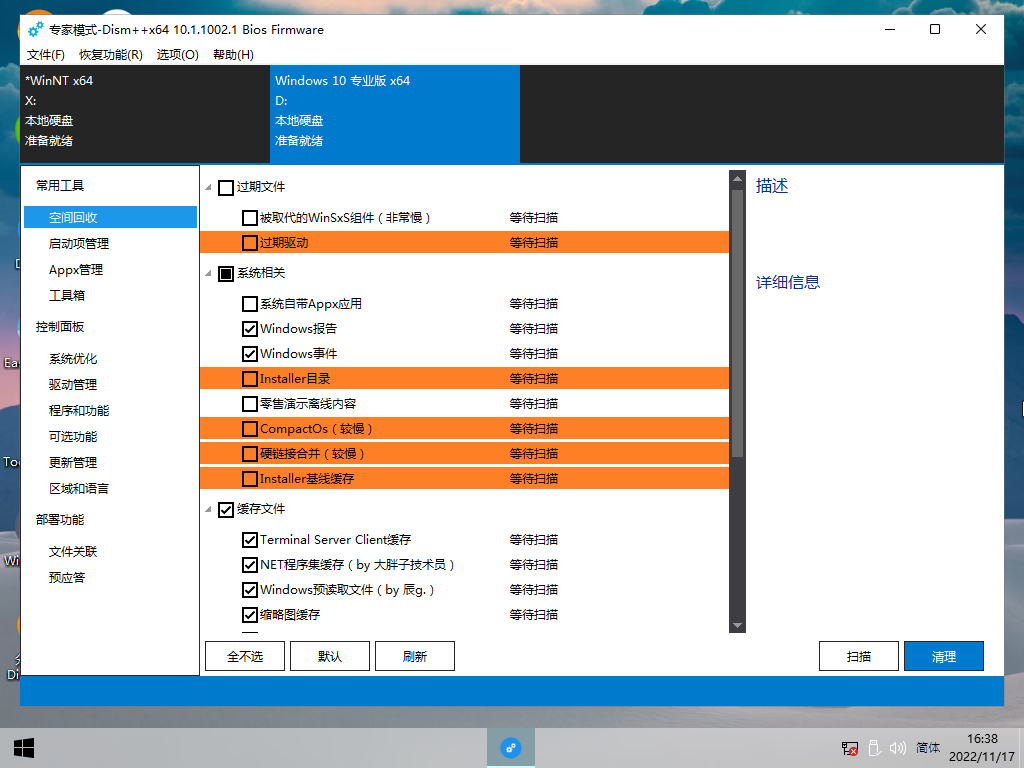This screenshot has width=1024, height=768.
Task: Click the list scrollbar down arrow
Action: [737, 625]
